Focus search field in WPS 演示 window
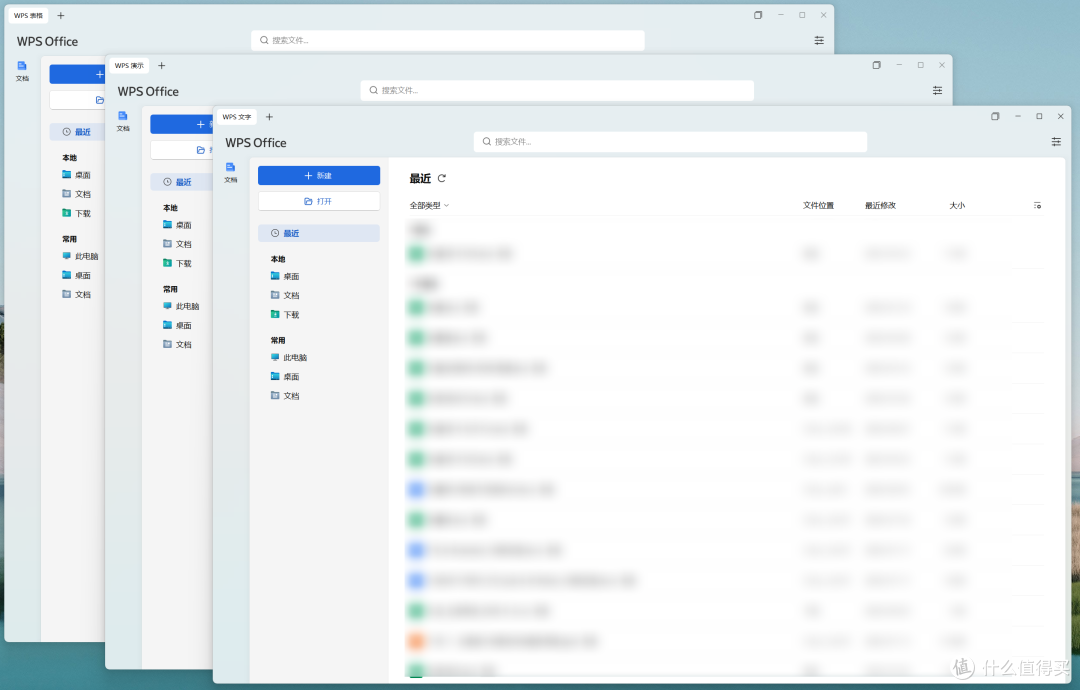Screen dimensions: 1080x690 coord(557,90)
